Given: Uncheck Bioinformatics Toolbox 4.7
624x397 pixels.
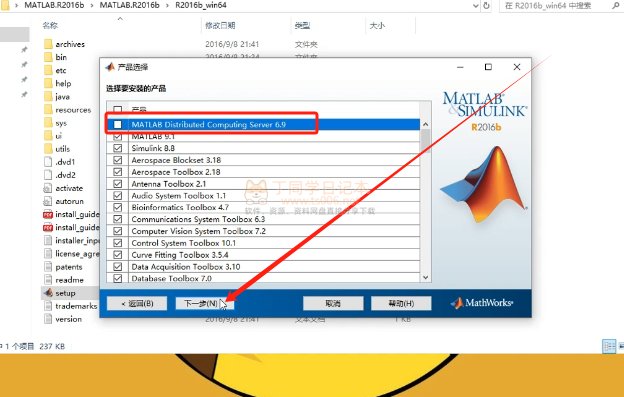Looking at the screenshot, I should (x=117, y=207).
